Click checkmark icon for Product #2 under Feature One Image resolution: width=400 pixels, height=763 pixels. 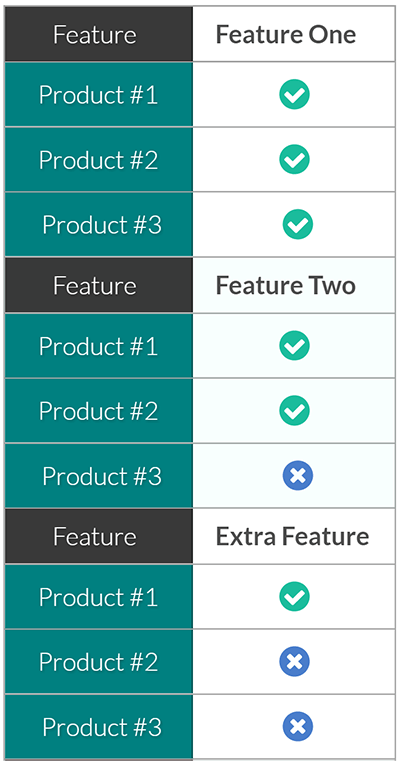(x=294, y=159)
